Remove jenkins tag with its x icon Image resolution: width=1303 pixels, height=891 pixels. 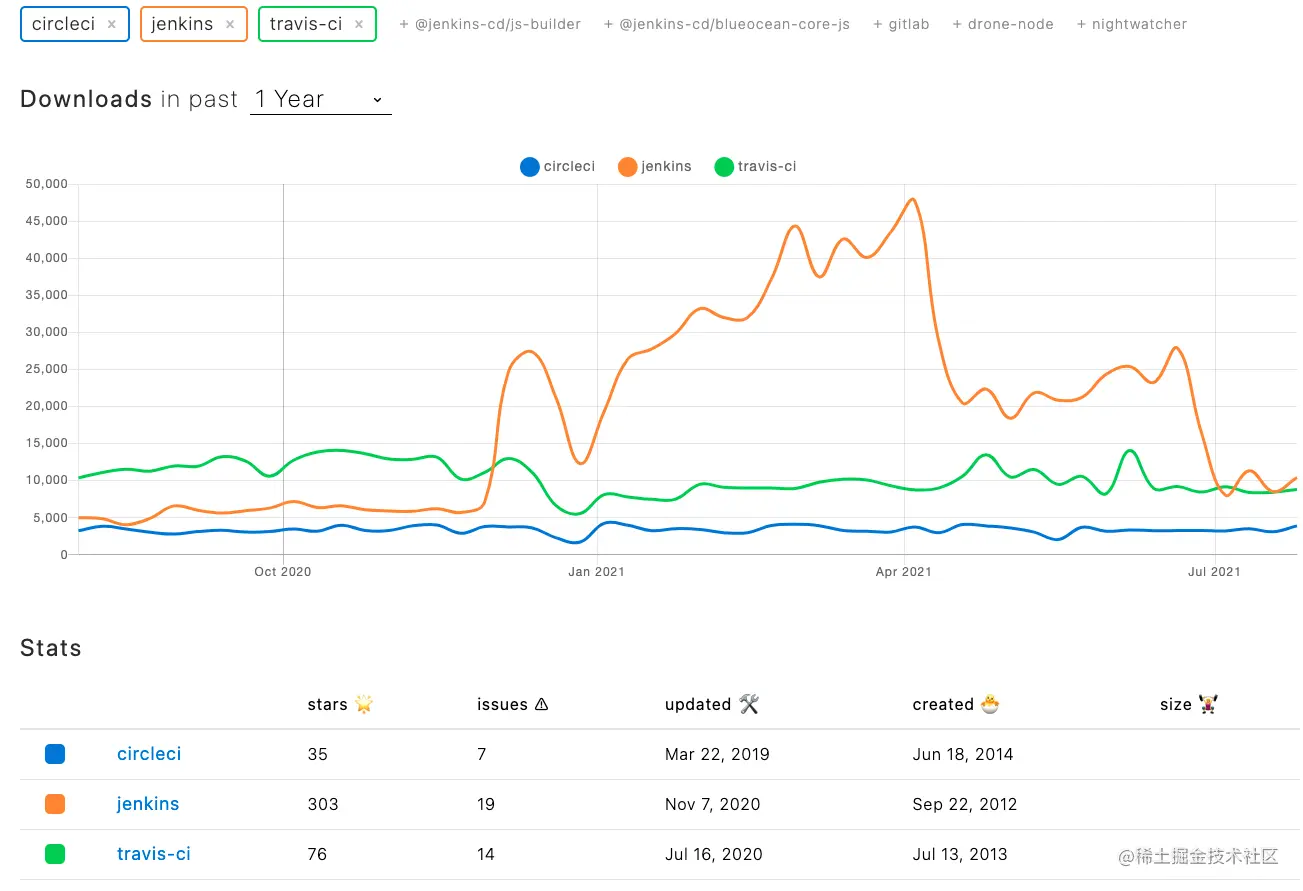point(230,24)
